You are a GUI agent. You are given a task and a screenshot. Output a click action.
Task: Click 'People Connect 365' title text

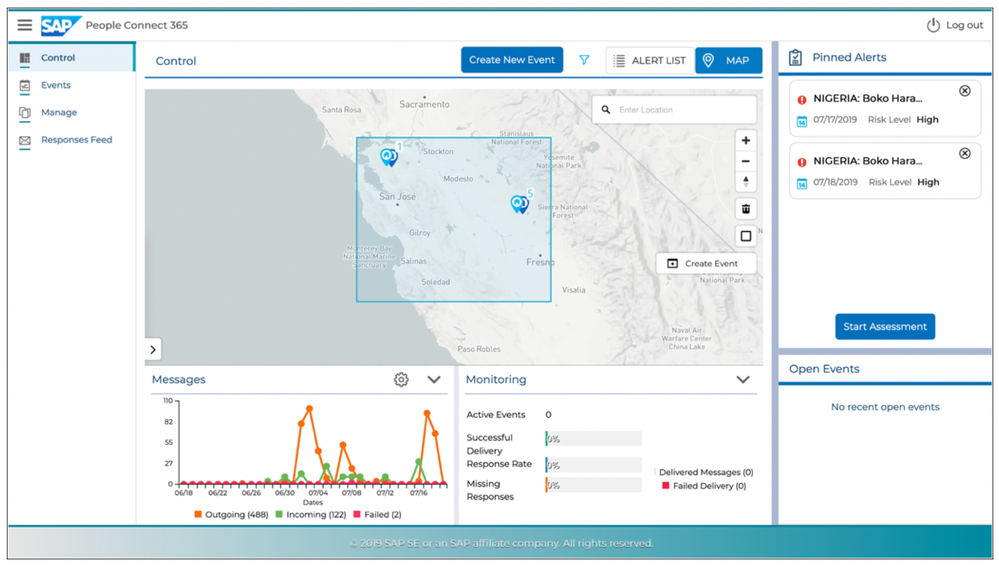point(136,25)
